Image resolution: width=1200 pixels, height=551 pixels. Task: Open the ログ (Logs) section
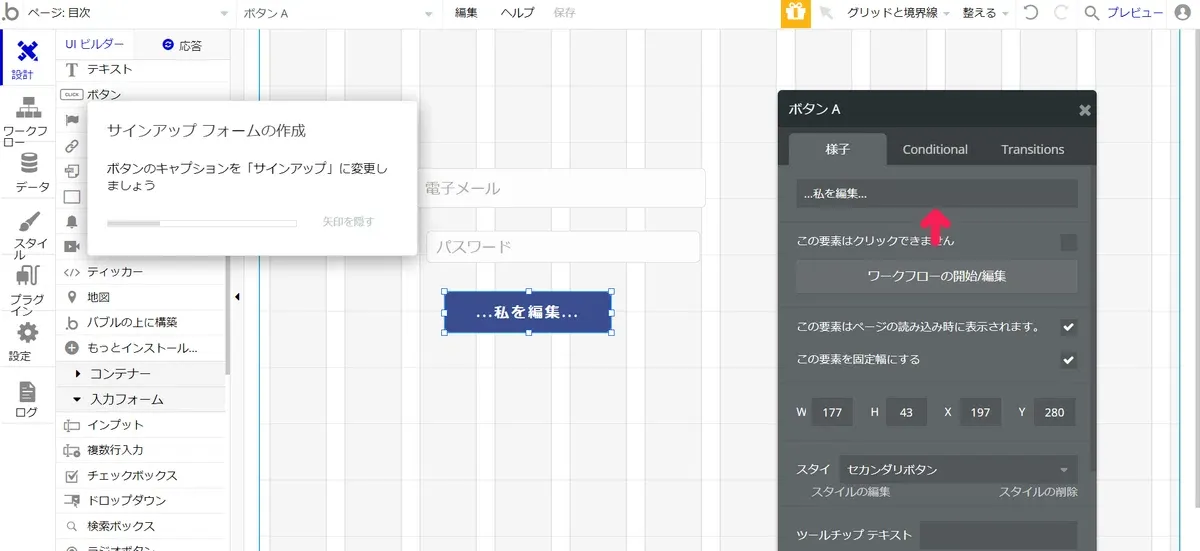click(x=27, y=399)
